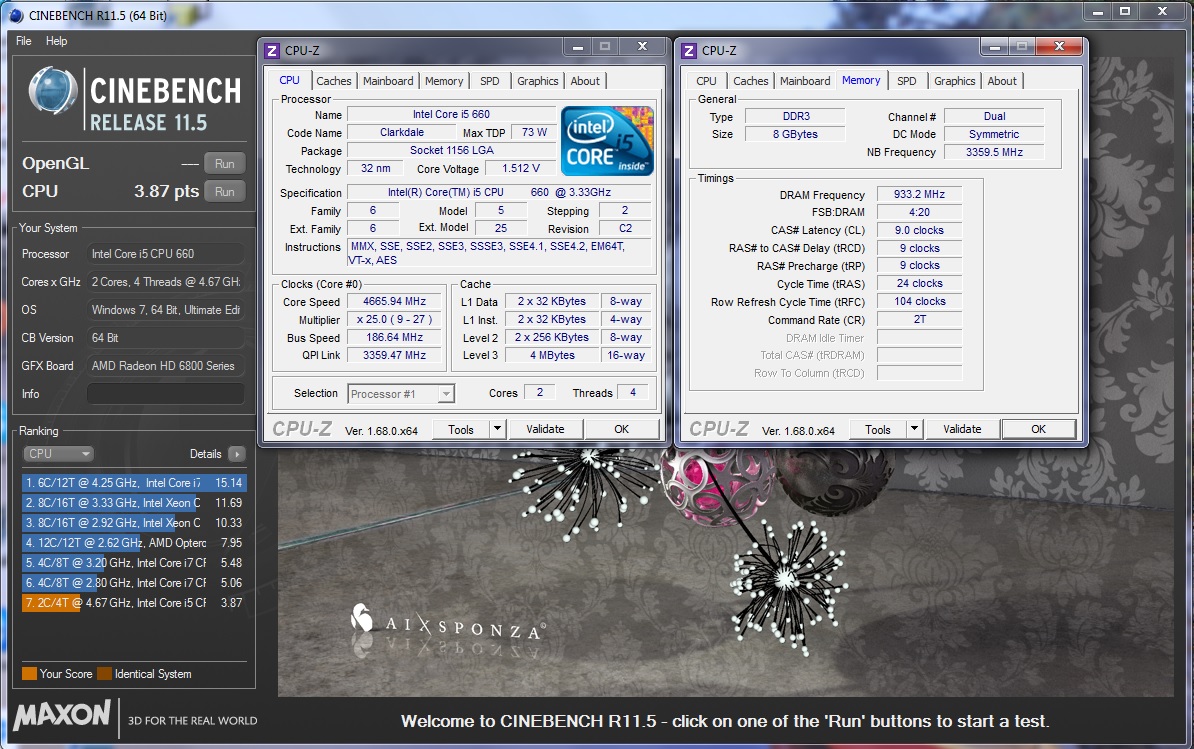This screenshot has width=1194, height=749.
Task: Click the Core Speed value 4665.94 MHz
Action: coord(394,301)
